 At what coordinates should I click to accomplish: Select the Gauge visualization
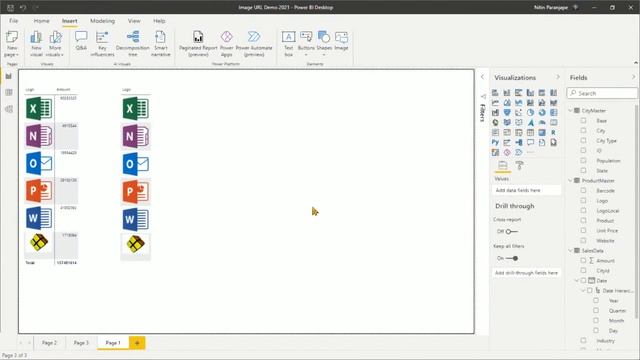(542, 122)
